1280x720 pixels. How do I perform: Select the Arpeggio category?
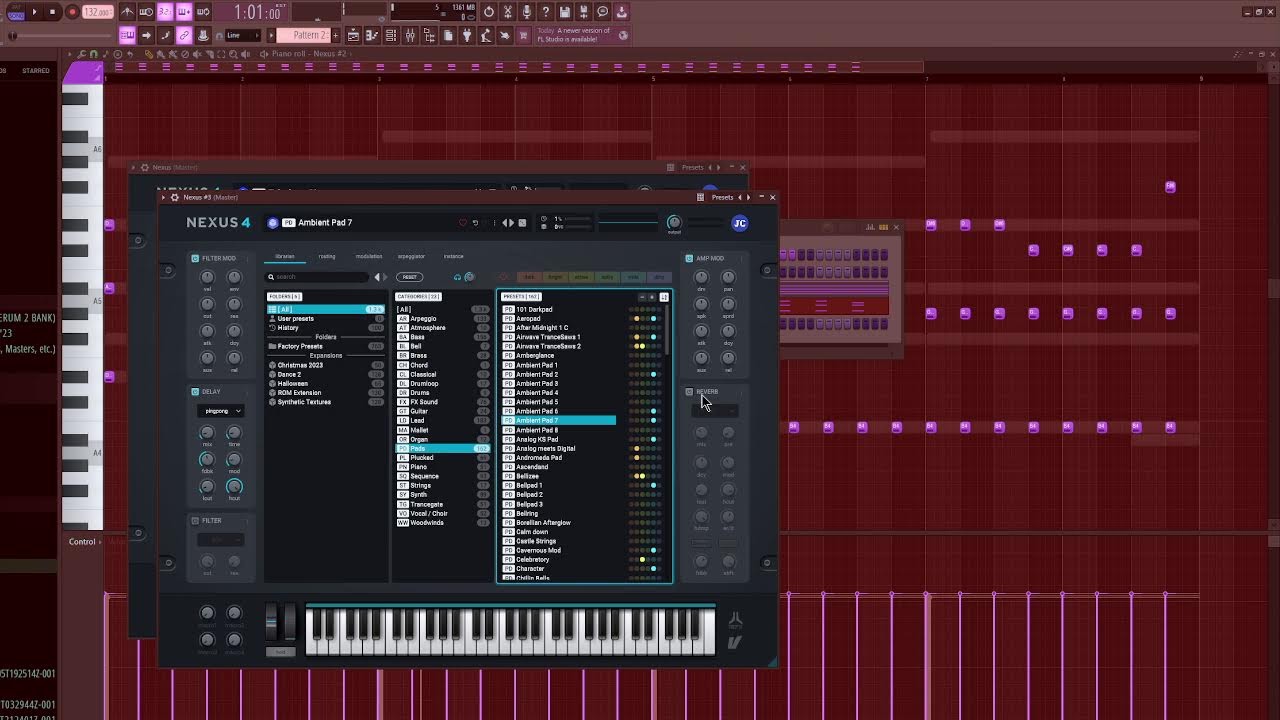(x=442, y=319)
